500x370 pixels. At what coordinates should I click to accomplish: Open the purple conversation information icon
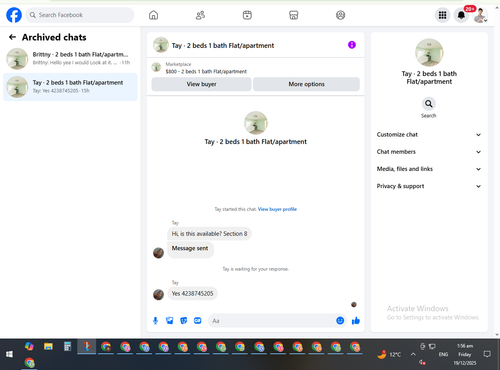352,45
